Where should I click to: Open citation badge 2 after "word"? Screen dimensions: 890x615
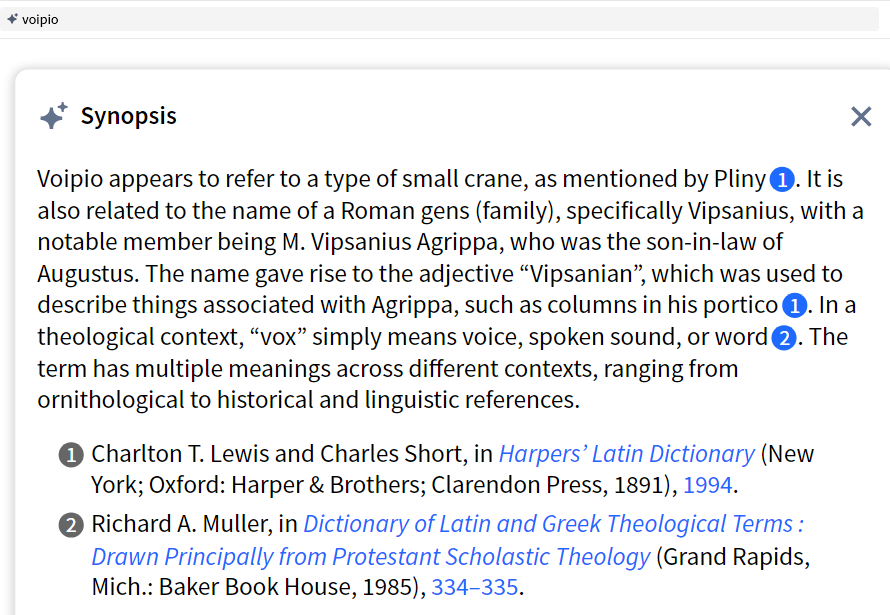[x=784, y=338]
